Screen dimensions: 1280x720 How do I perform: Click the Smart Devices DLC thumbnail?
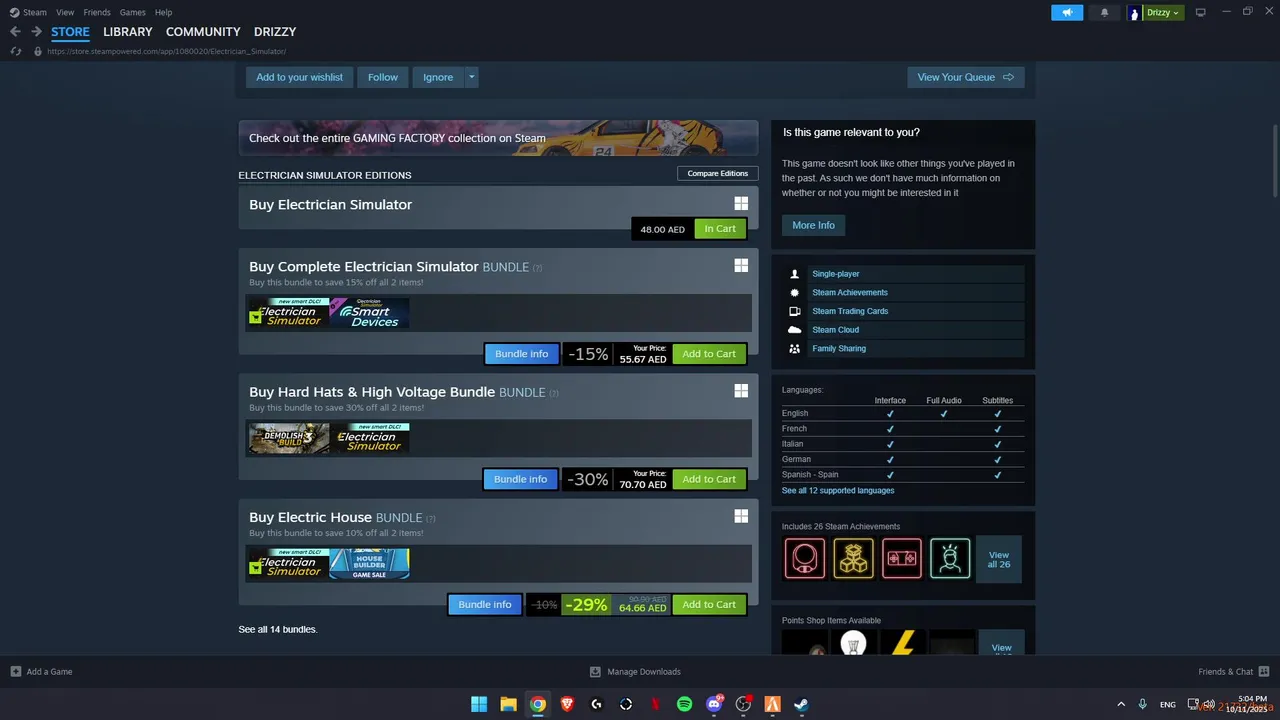[x=369, y=313]
